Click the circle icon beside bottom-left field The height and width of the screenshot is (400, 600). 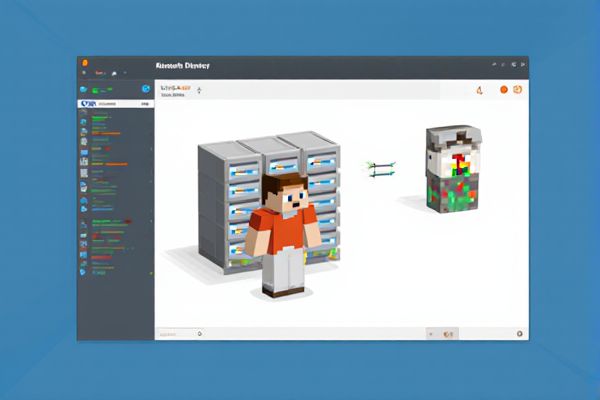click(x=200, y=334)
